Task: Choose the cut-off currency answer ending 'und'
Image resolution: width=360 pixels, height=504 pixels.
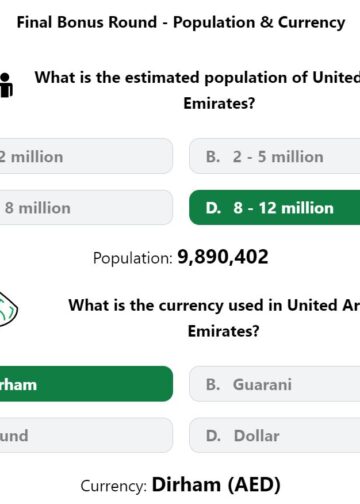Action: point(86,435)
